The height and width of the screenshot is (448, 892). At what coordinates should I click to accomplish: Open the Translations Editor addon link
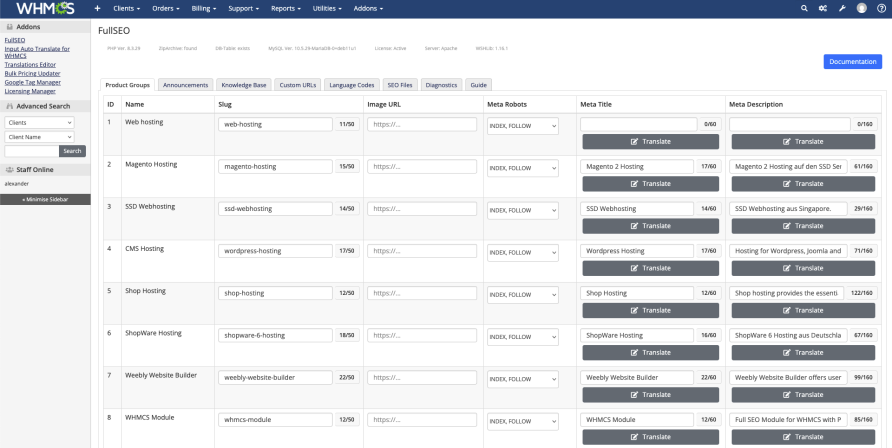tap(30, 64)
